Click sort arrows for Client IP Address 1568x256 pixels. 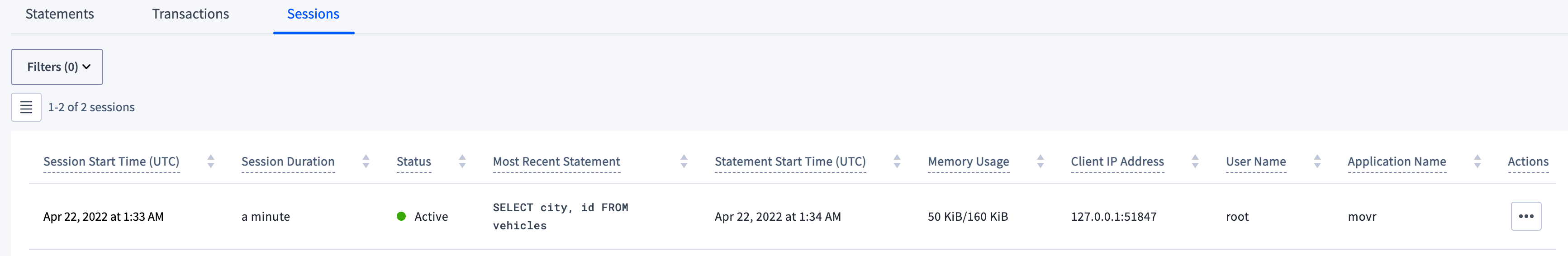1195,161
